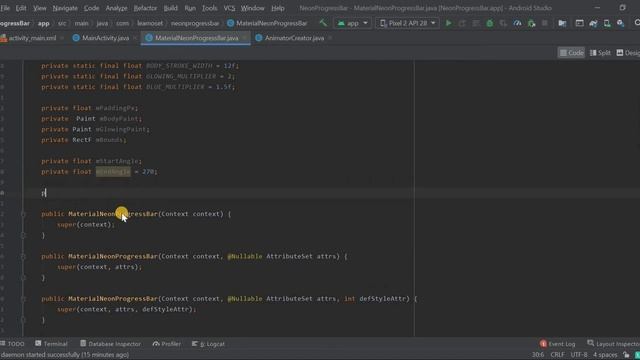Open the Edit menu
Image resolution: width=640 pixels, height=360 pixels.
[21, 8]
